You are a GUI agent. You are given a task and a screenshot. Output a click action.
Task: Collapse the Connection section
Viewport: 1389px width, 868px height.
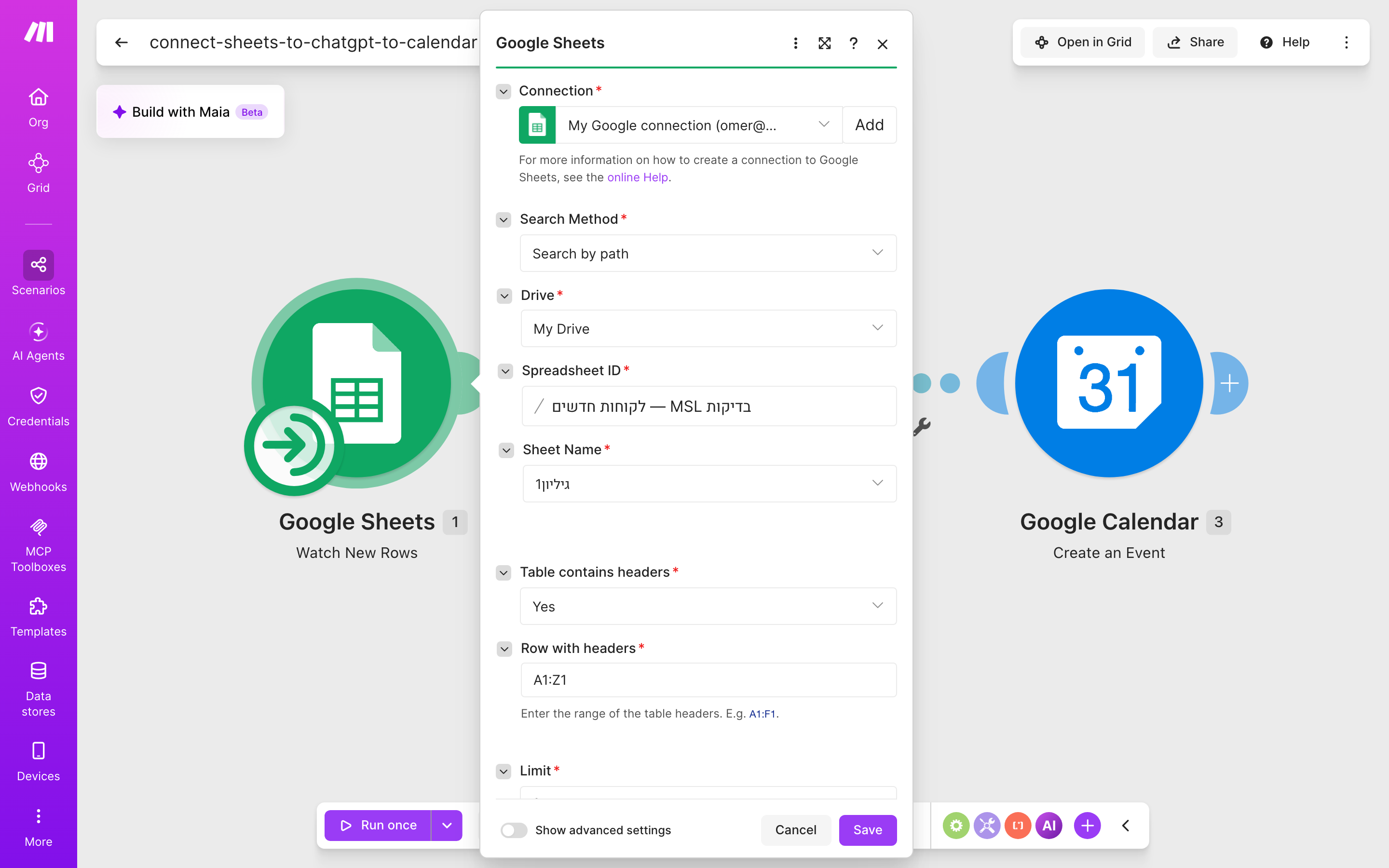(504, 91)
